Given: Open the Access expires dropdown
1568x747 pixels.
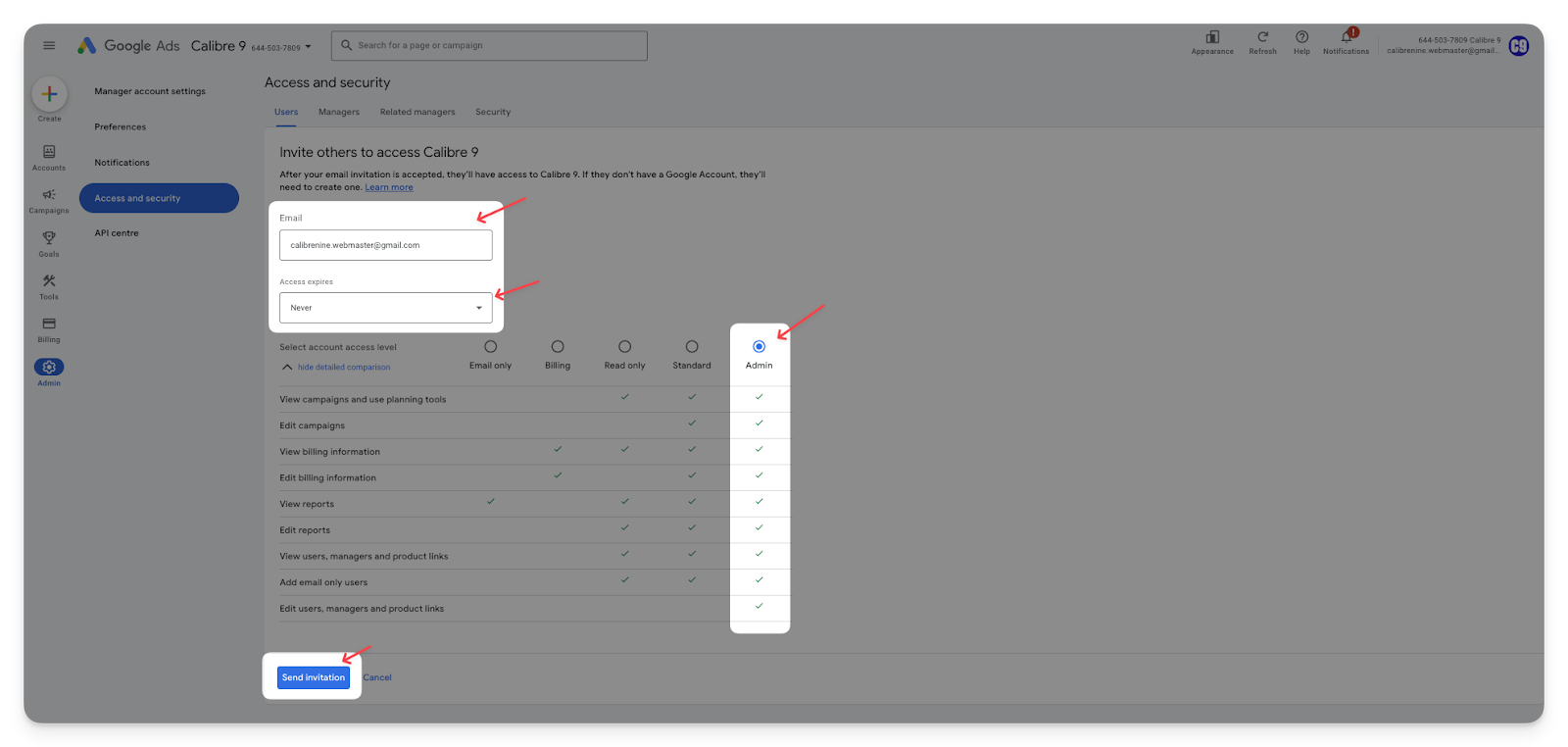Looking at the screenshot, I should 385,308.
